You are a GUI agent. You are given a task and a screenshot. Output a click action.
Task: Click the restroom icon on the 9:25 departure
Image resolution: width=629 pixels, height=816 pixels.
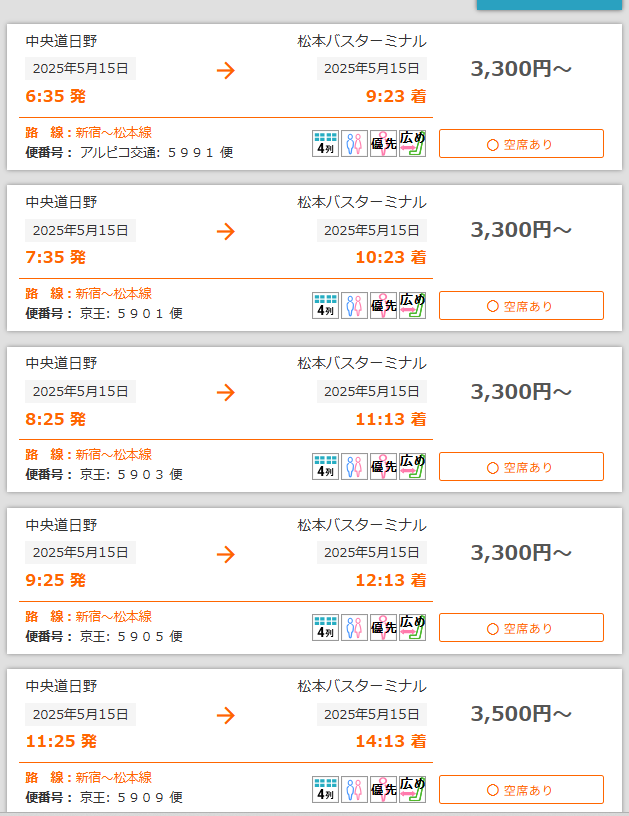354,628
